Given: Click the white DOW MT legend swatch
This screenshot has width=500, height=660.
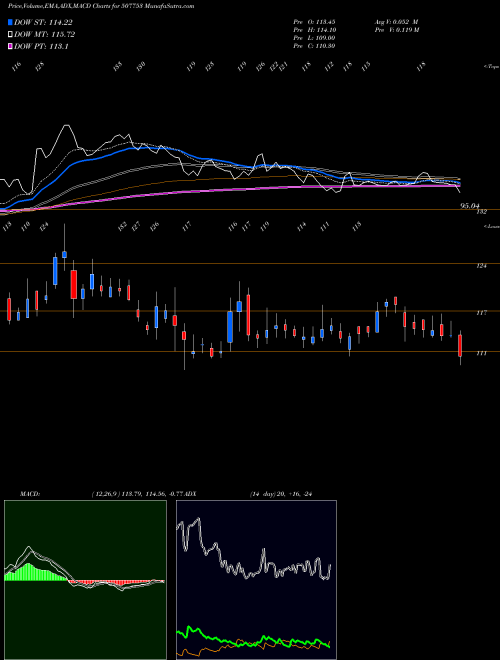Looking at the screenshot, I should tap(10, 34).
